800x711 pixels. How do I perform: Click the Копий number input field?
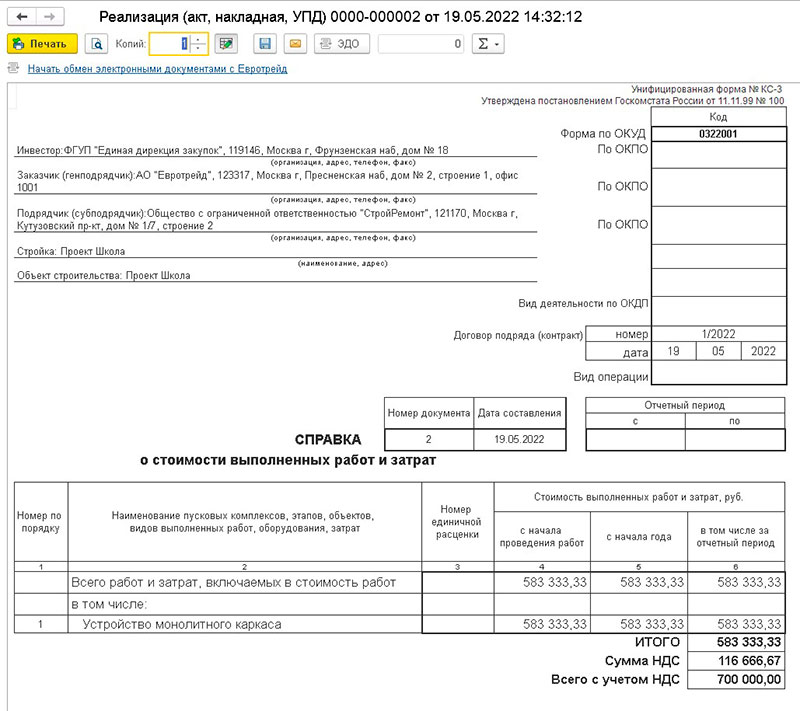[x=168, y=44]
